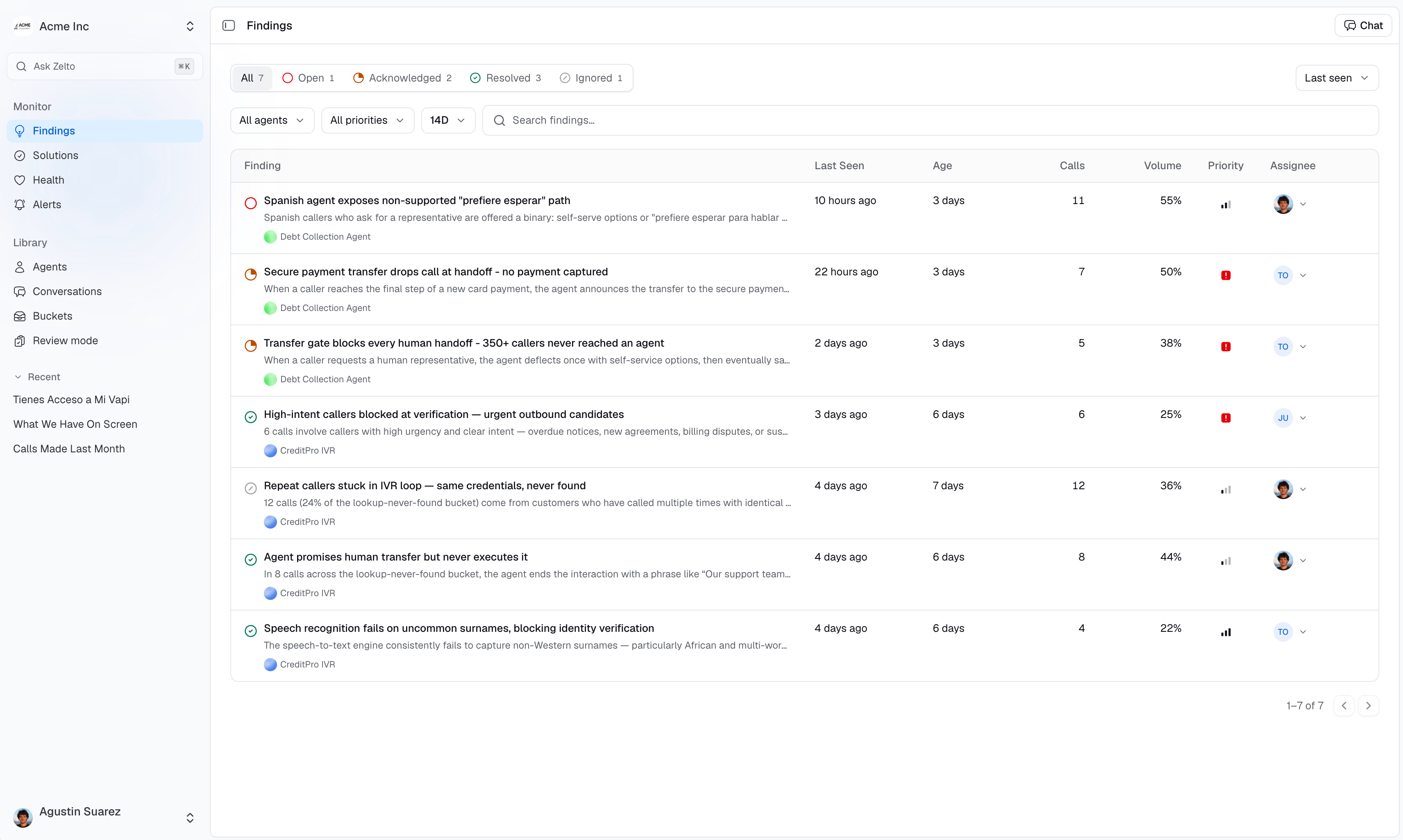Click resolved icon on Agent promises human transfer
This screenshot has height=840, width=1403.
251,560
